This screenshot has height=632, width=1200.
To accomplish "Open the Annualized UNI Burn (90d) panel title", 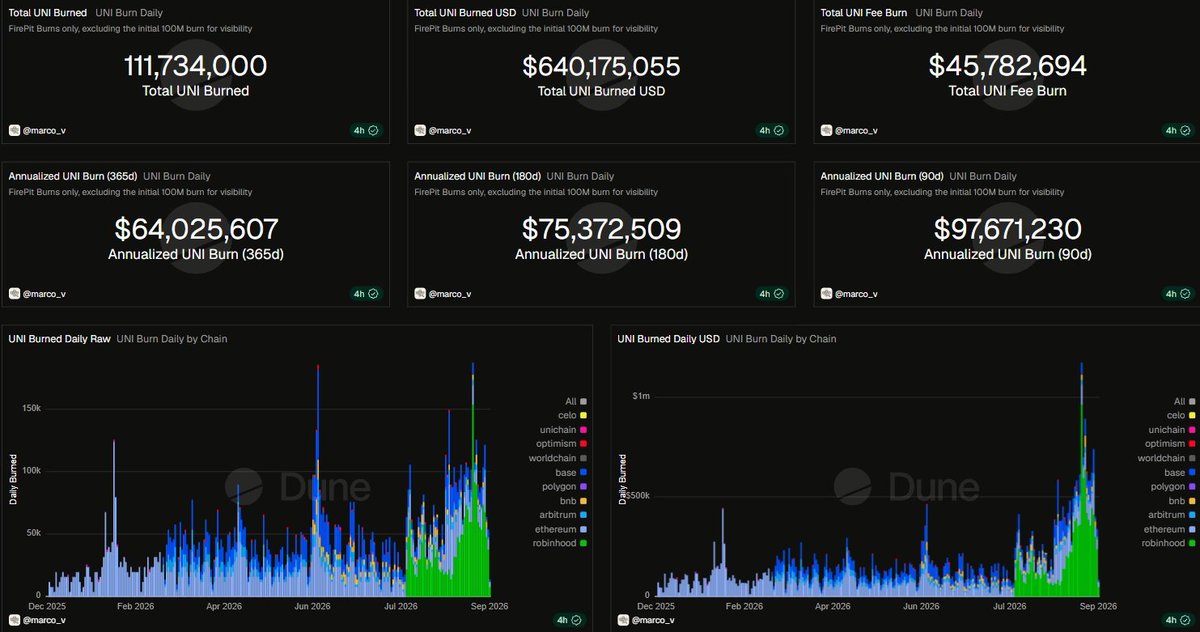I will point(882,176).
